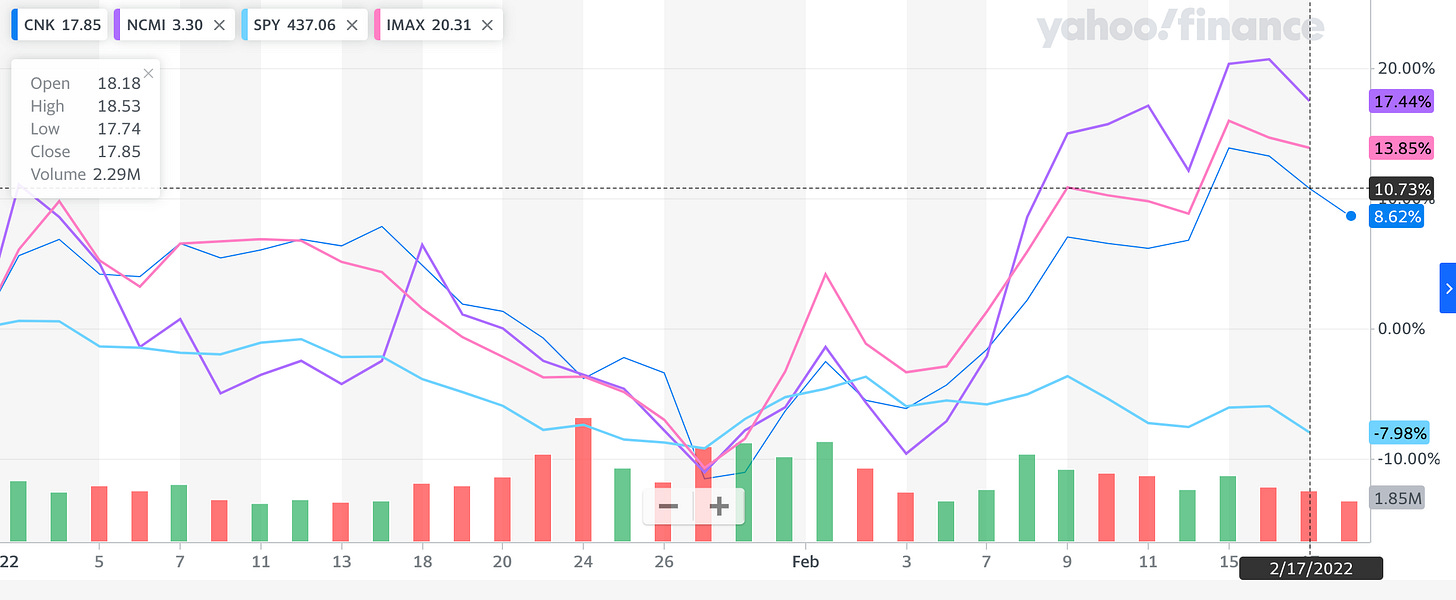Viewport: 1456px width, 600px height.
Task: Click the blue CNK line end dot
Action: tap(1351, 216)
